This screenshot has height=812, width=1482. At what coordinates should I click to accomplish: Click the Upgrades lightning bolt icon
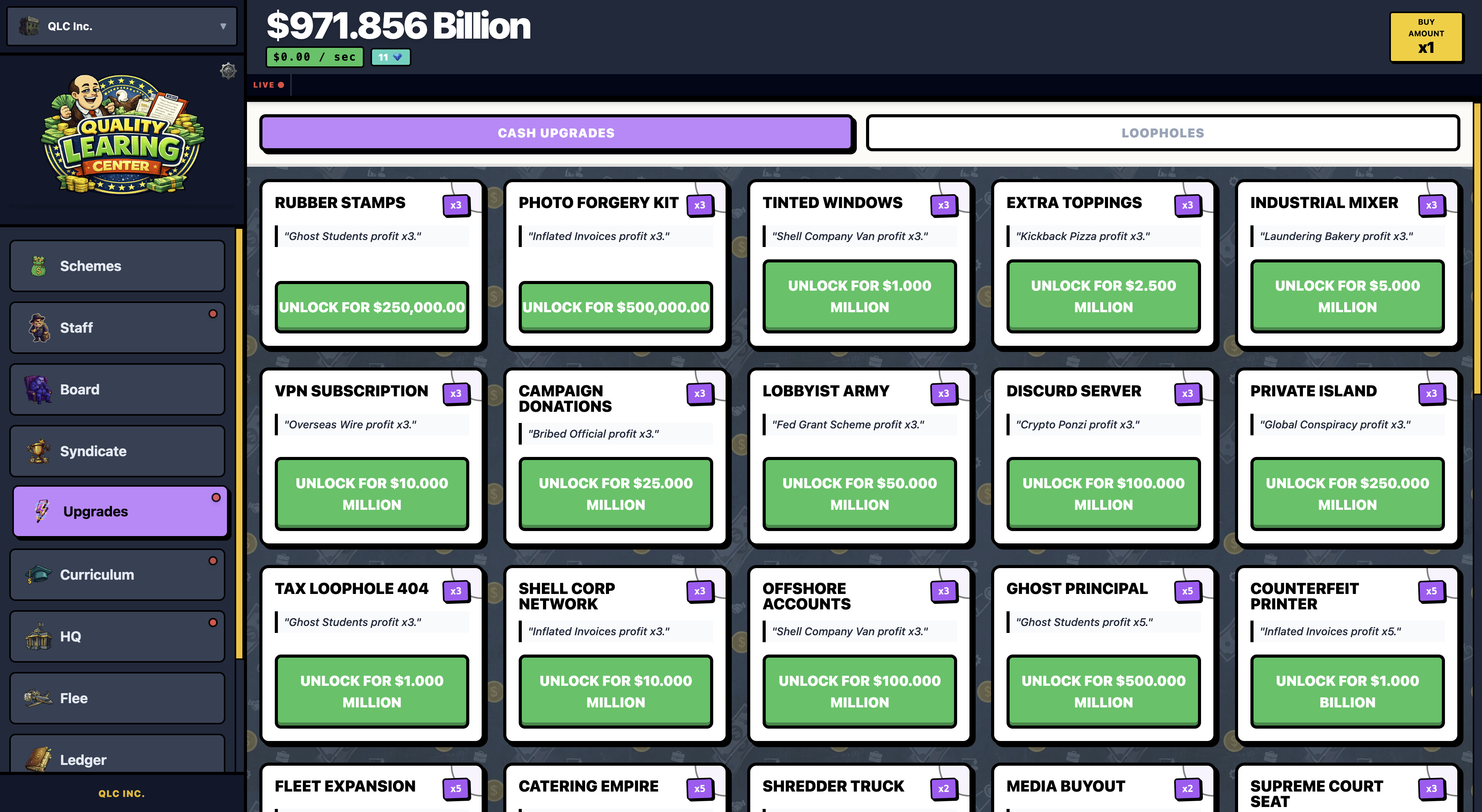pos(41,511)
